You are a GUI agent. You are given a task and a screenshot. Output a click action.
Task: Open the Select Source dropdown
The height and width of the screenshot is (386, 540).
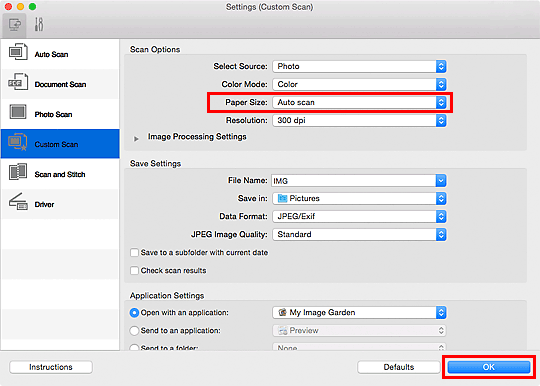pos(359,66)
